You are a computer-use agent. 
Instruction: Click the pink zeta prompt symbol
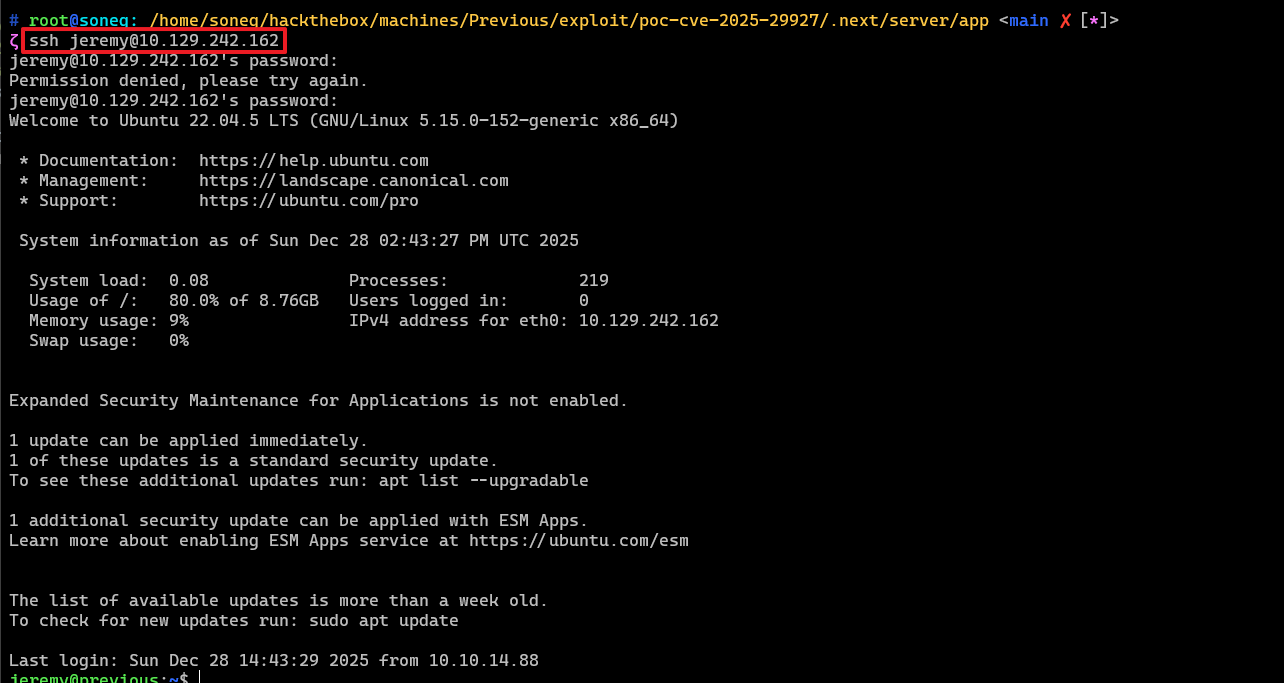click(x=13, y=41)
